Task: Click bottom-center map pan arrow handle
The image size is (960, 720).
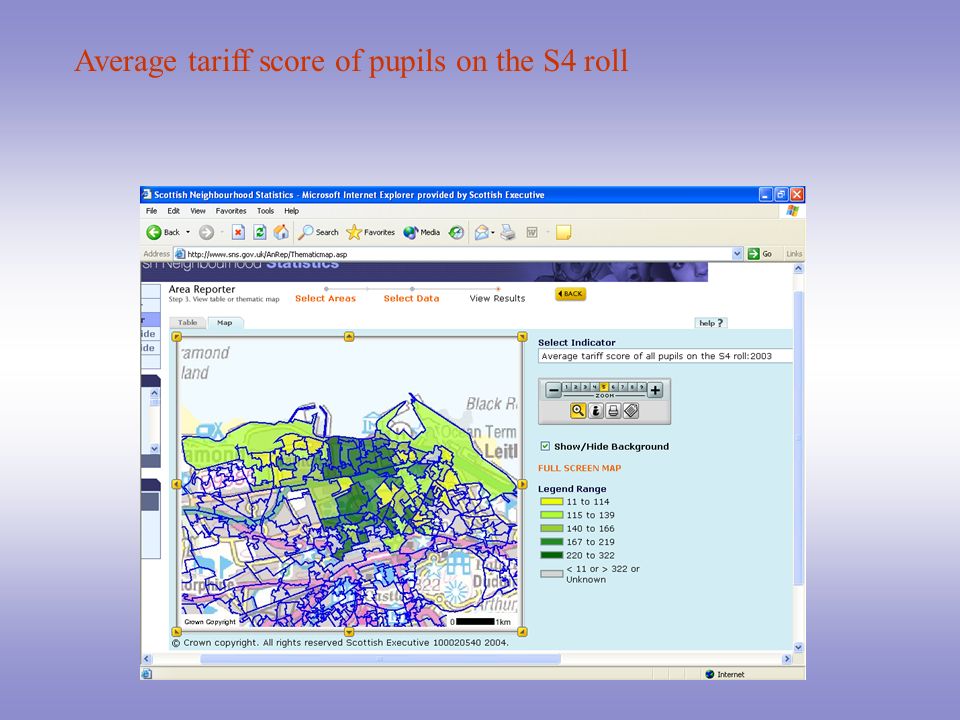Action: coord(349,632)
